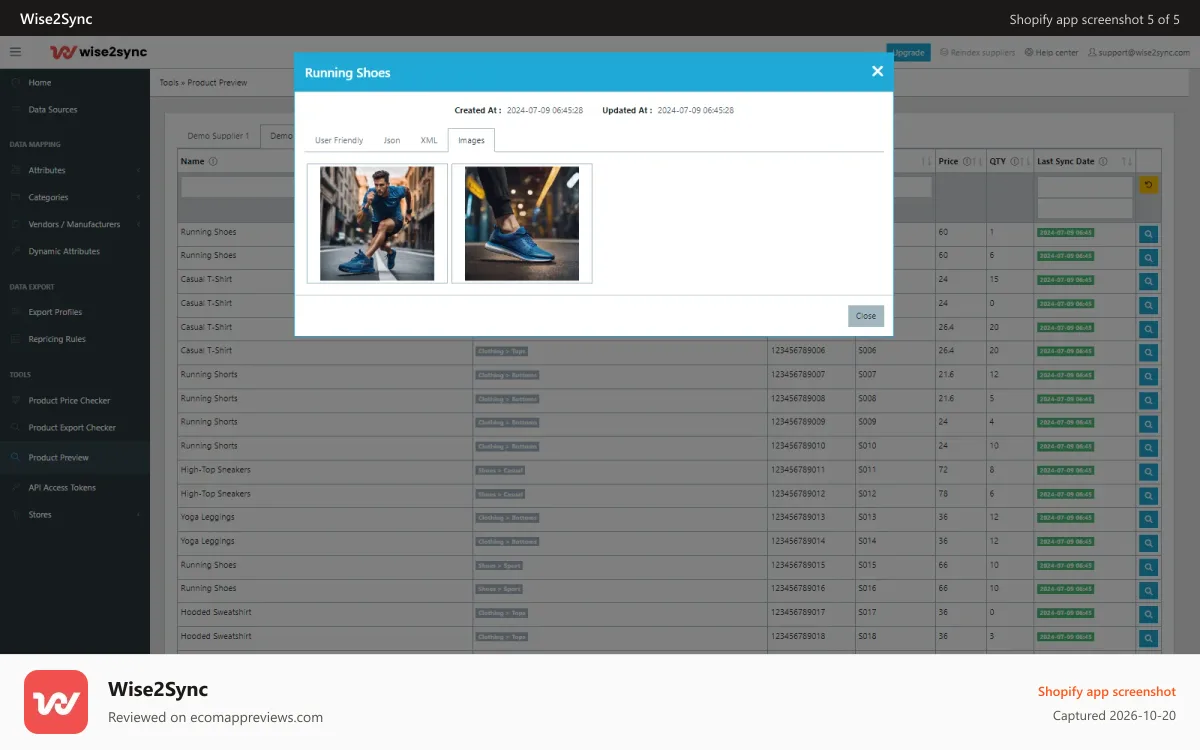Open preview icon for Casual T-Shirt QTY 0 row

pyautogui.click(x=1149, y=305)
